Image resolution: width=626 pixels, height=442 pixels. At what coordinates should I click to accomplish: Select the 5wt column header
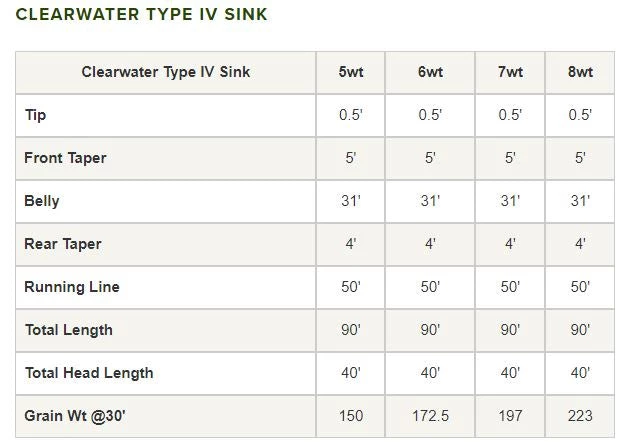coord(351,72)
